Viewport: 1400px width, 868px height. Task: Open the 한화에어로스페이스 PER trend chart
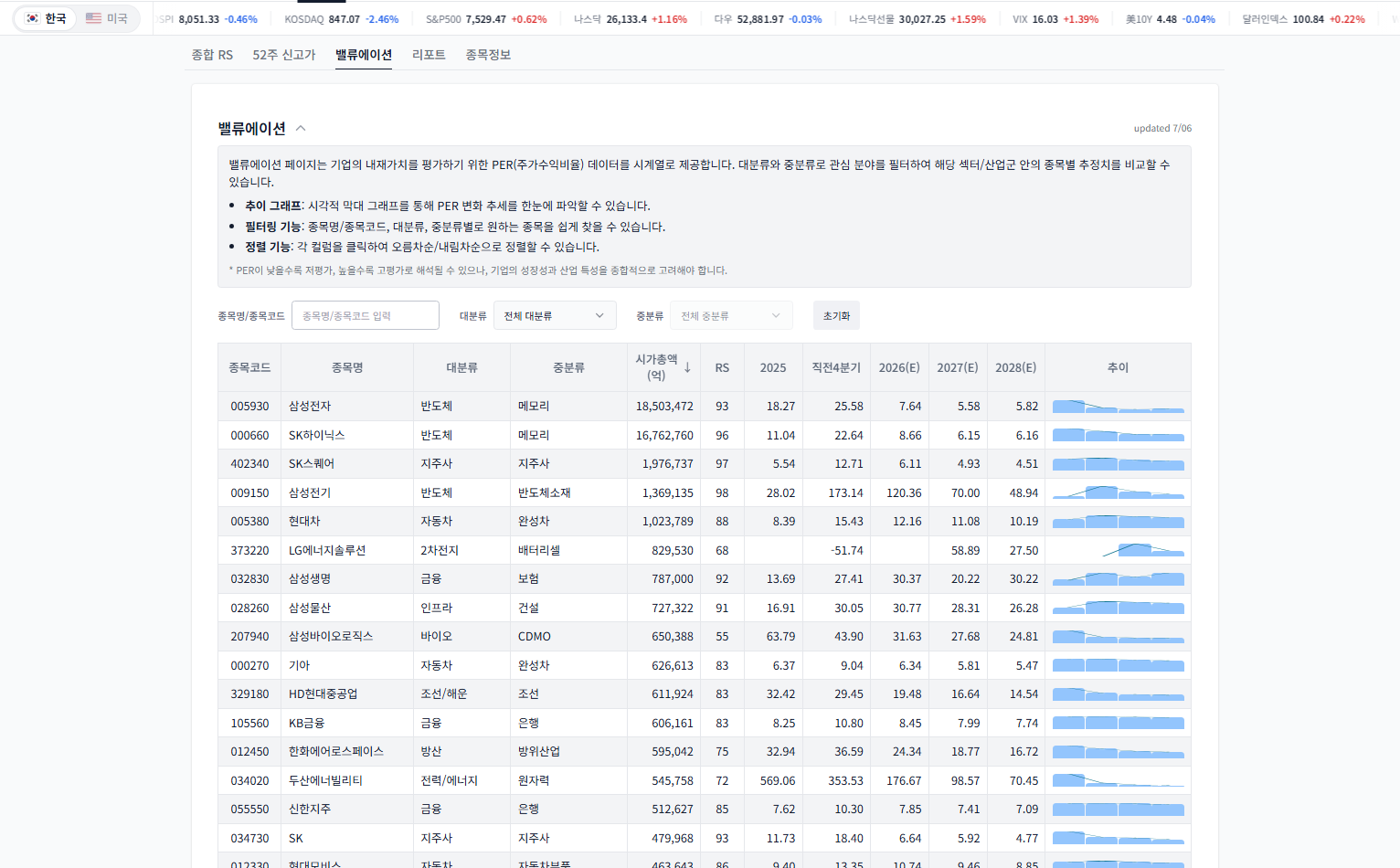coord(1118,752)
